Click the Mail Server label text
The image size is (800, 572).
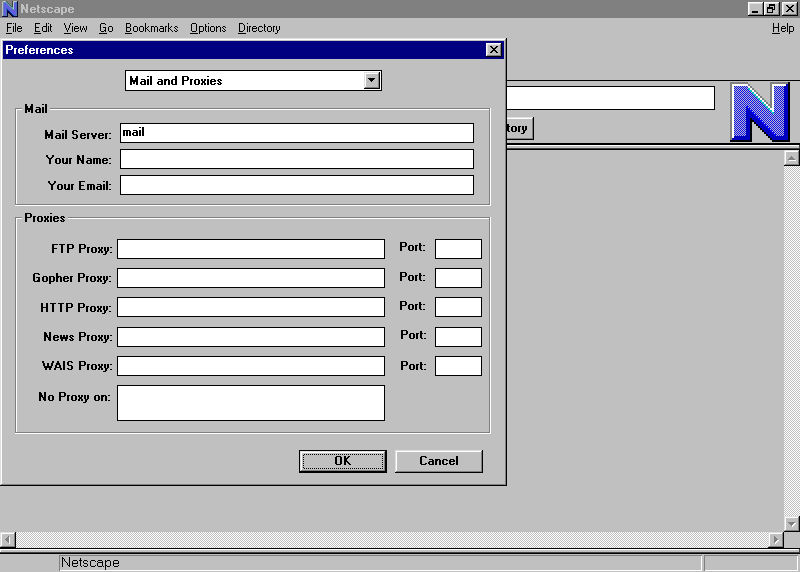[x=78, y=135]
